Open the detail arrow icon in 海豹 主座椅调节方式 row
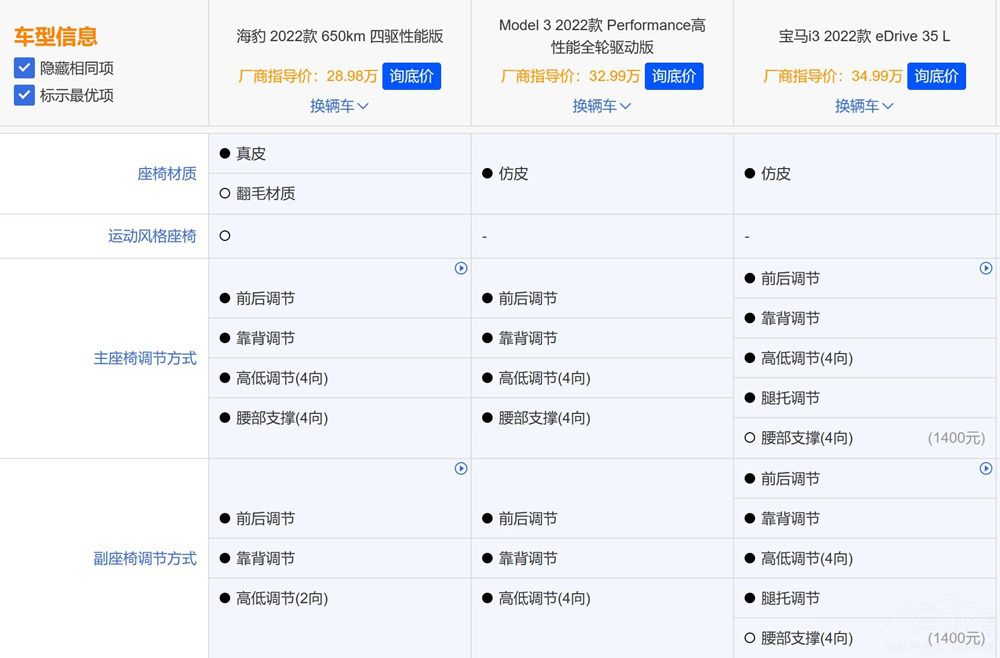This screenshot has width=1000, height=658. [x=461, y=268]
